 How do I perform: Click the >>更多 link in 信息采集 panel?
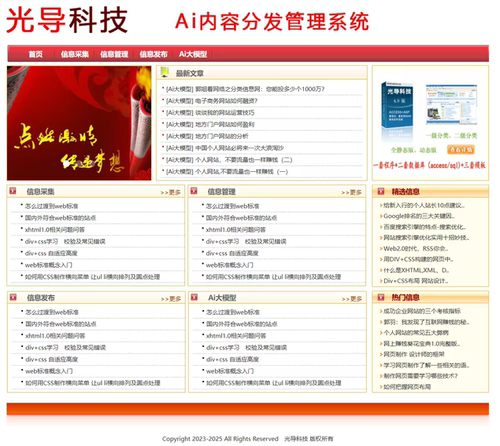click(x=170, y=193)
